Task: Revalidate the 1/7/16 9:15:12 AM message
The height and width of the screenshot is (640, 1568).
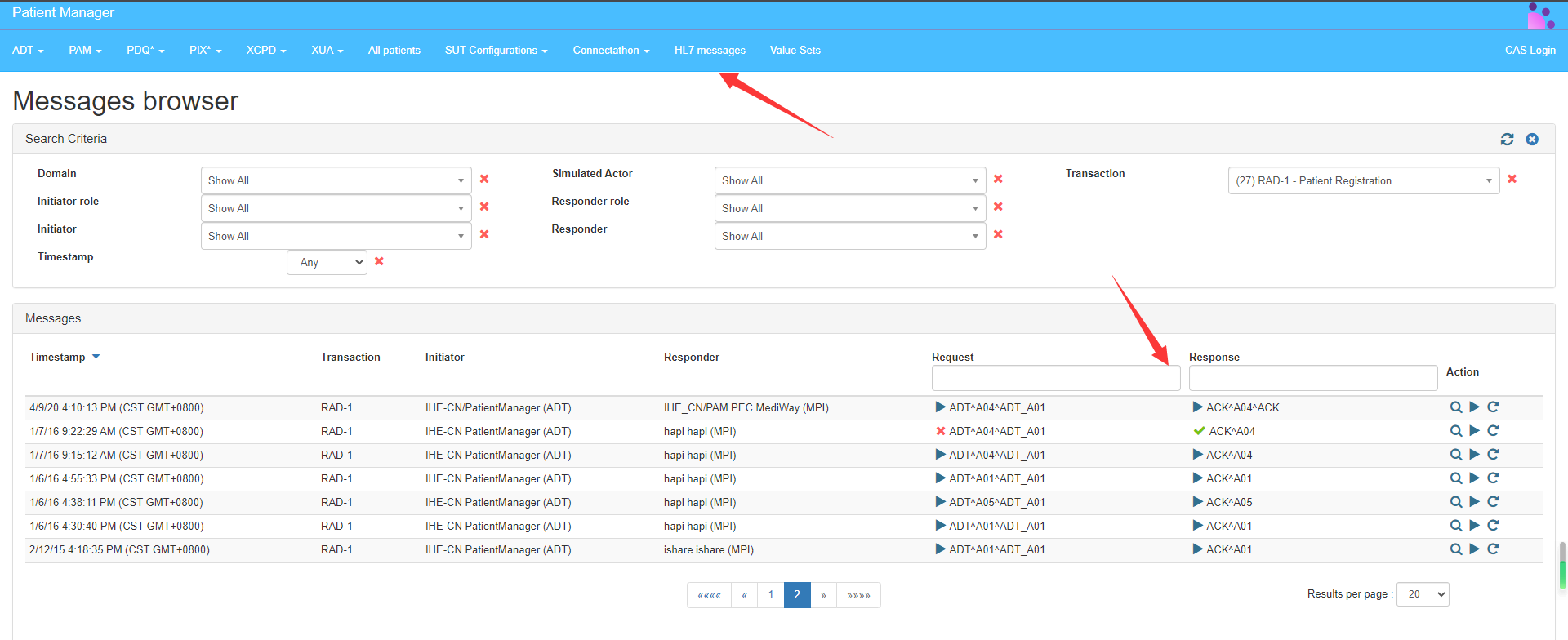Action: (1493, 455)
